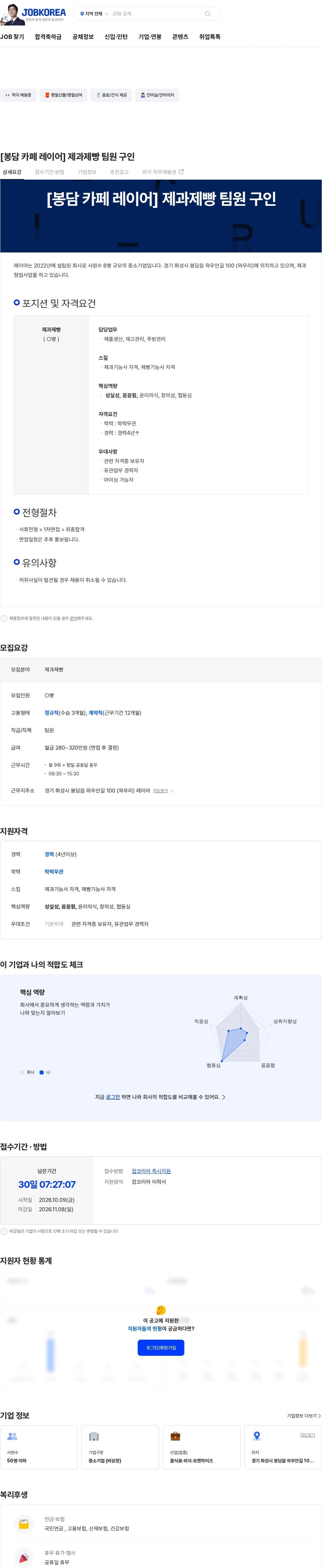Select the 안마실/안마의자 tag
Viewport: 322px width, 1568px height.
(x=157, y=95)
